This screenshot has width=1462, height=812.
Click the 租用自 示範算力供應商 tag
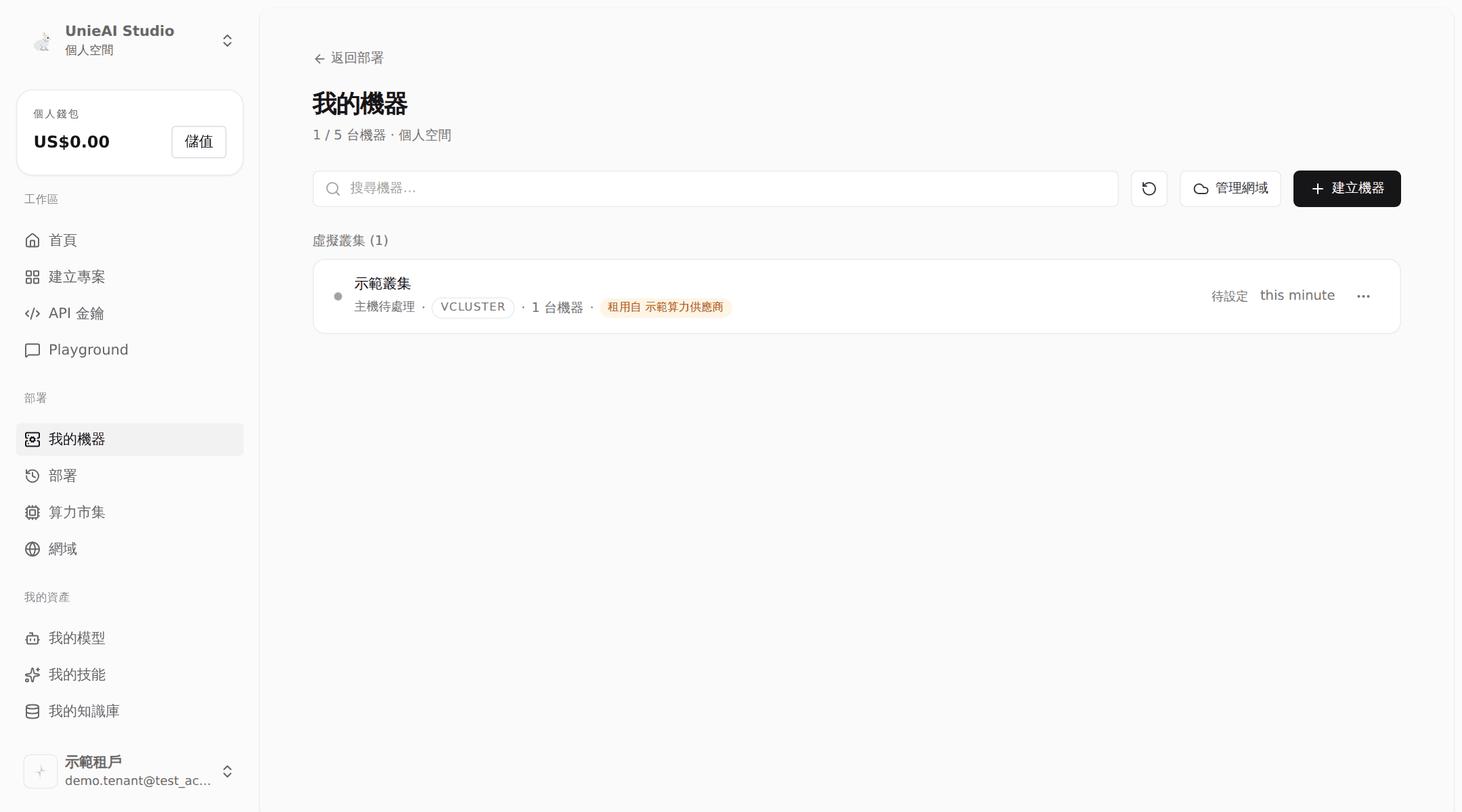point(665,307)
